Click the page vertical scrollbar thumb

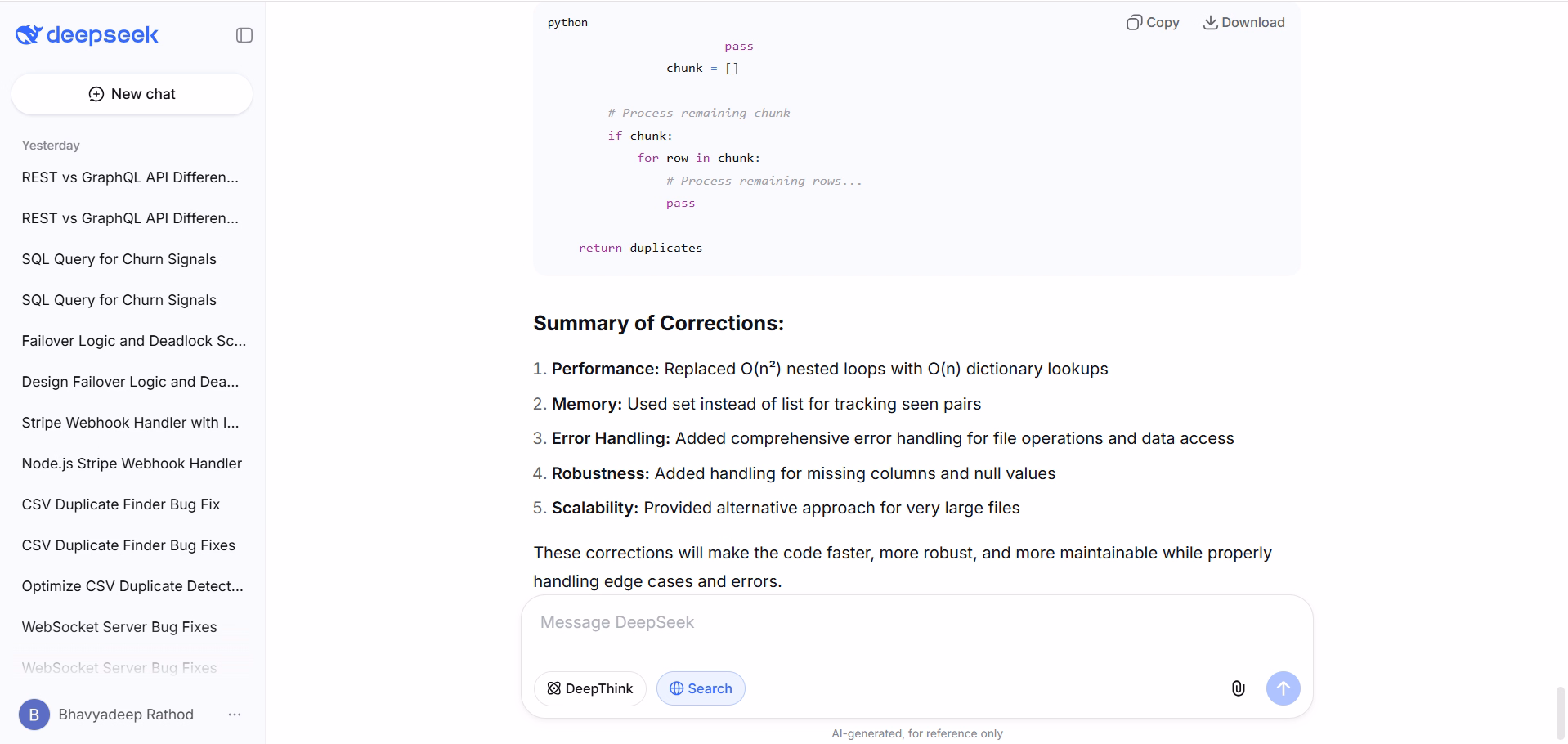pos(1560,714)
